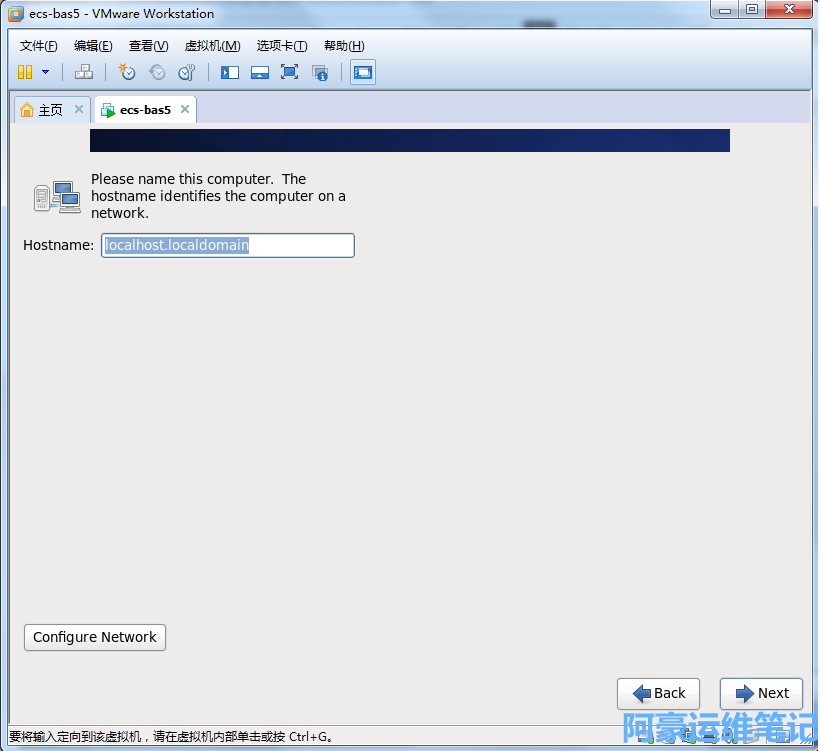Viewport: 820px width, 751px height.
Task: Open the 虚拟机(M) menu
Action: pos(212,46)
